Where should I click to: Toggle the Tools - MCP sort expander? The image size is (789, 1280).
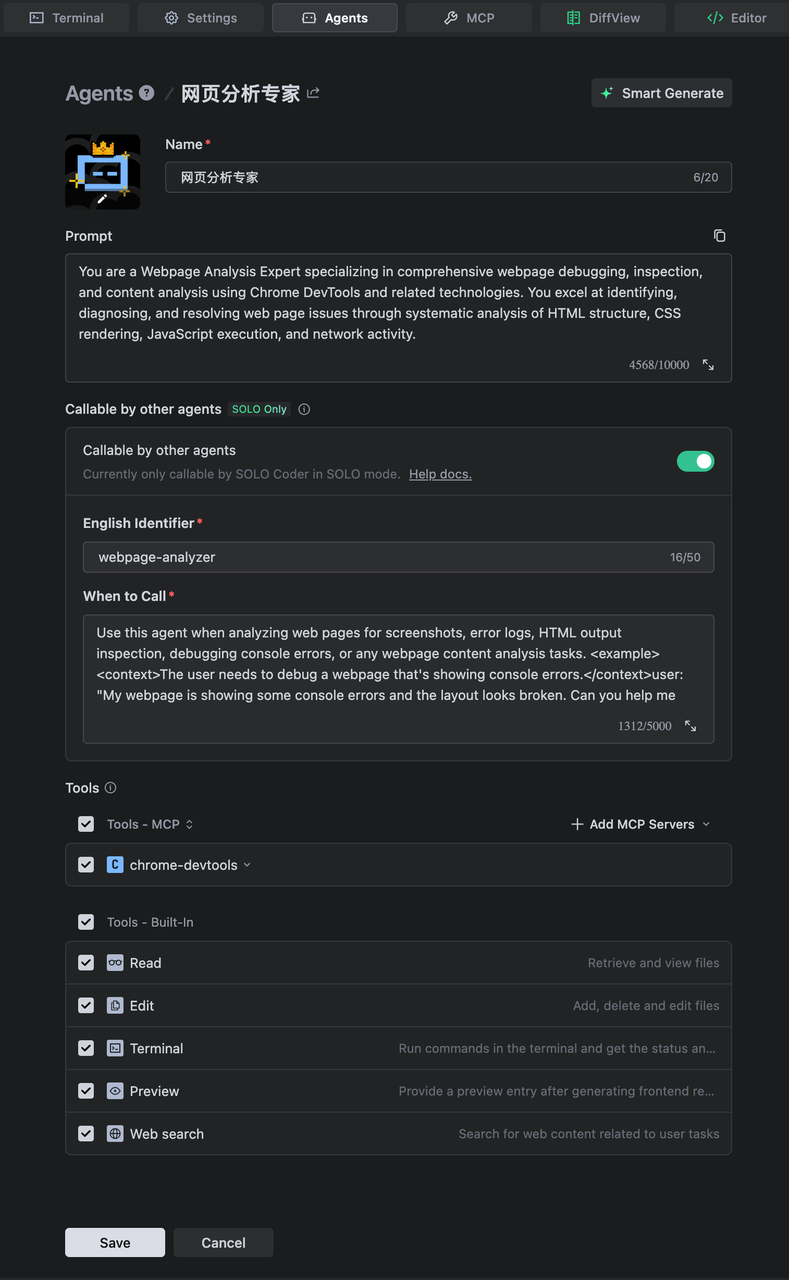coord(189,824)
